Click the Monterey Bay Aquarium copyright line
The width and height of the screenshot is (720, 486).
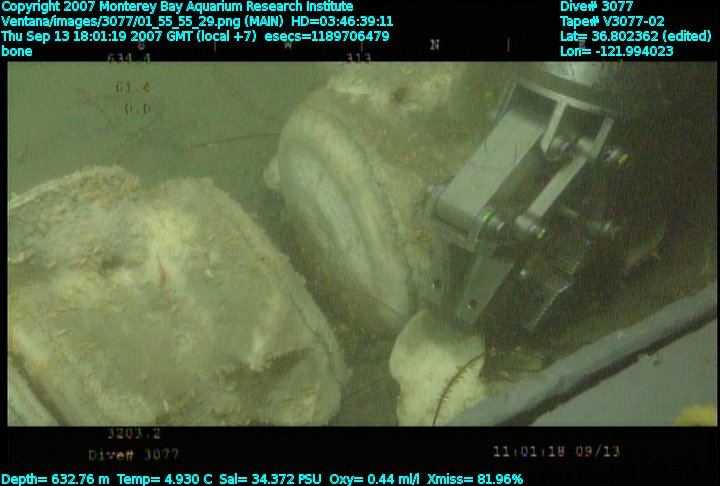[177, 6]
